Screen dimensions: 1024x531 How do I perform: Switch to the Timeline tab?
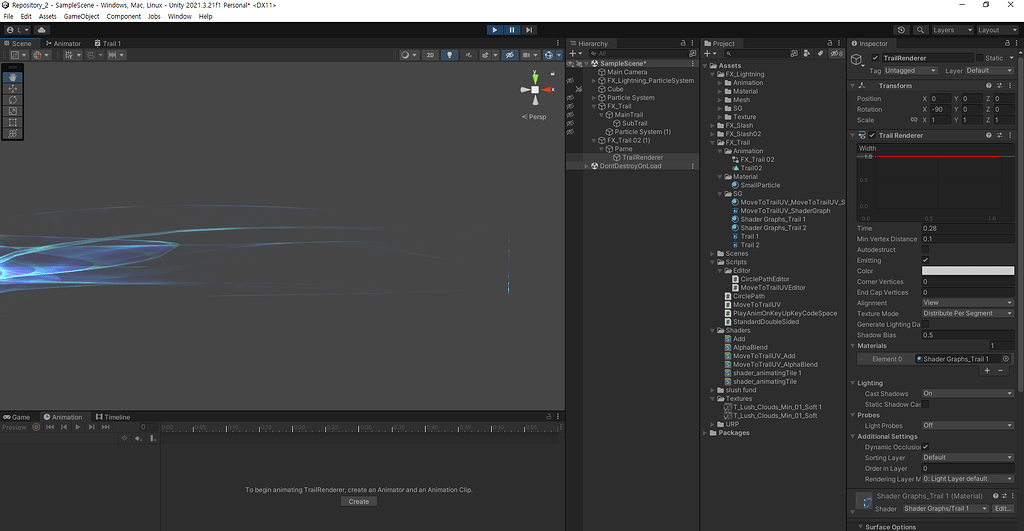pyautogui.click(x=113, y=417)
